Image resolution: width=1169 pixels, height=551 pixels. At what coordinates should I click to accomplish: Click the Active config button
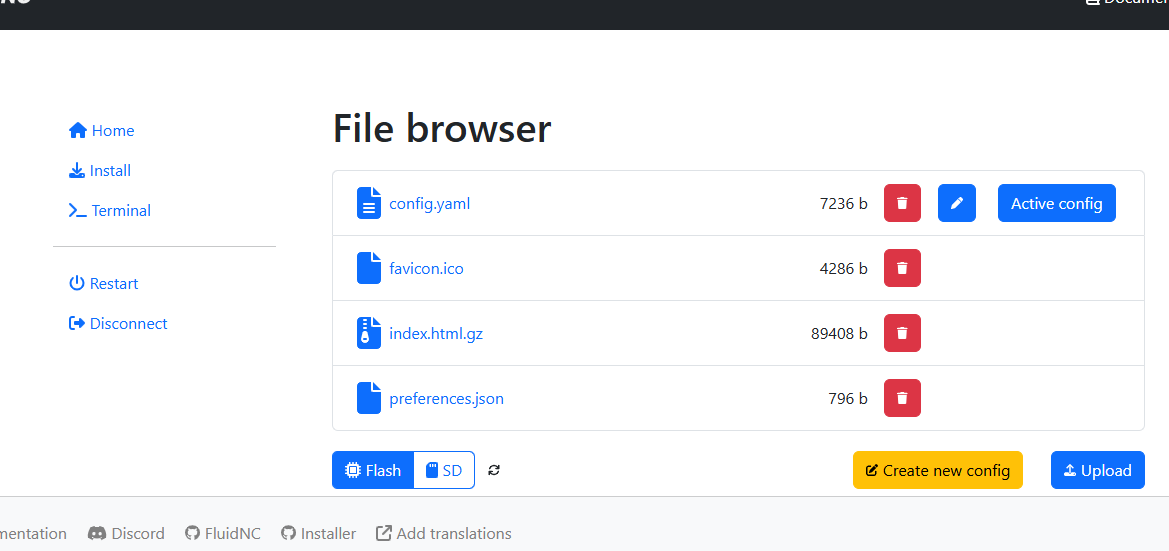tap(1056, 203)
